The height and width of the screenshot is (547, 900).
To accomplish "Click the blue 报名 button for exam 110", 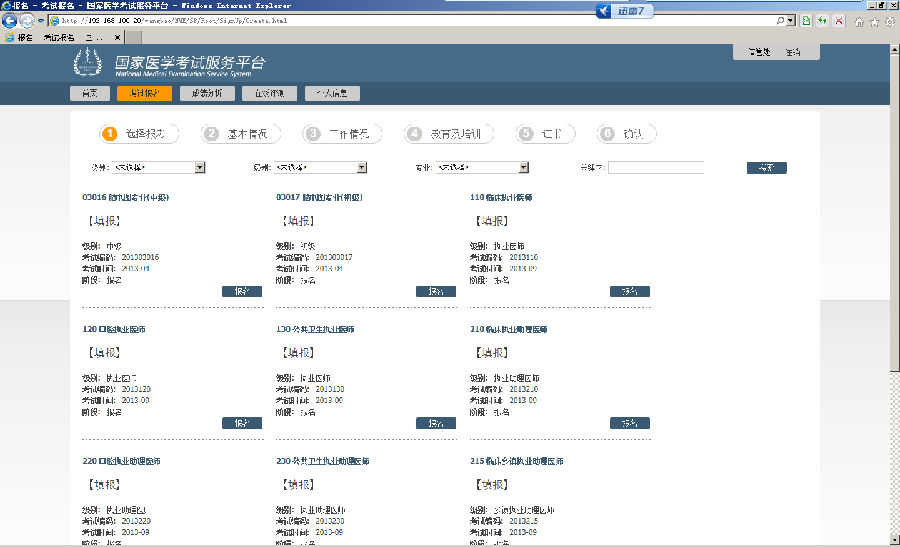I will [x=630, y=292].
